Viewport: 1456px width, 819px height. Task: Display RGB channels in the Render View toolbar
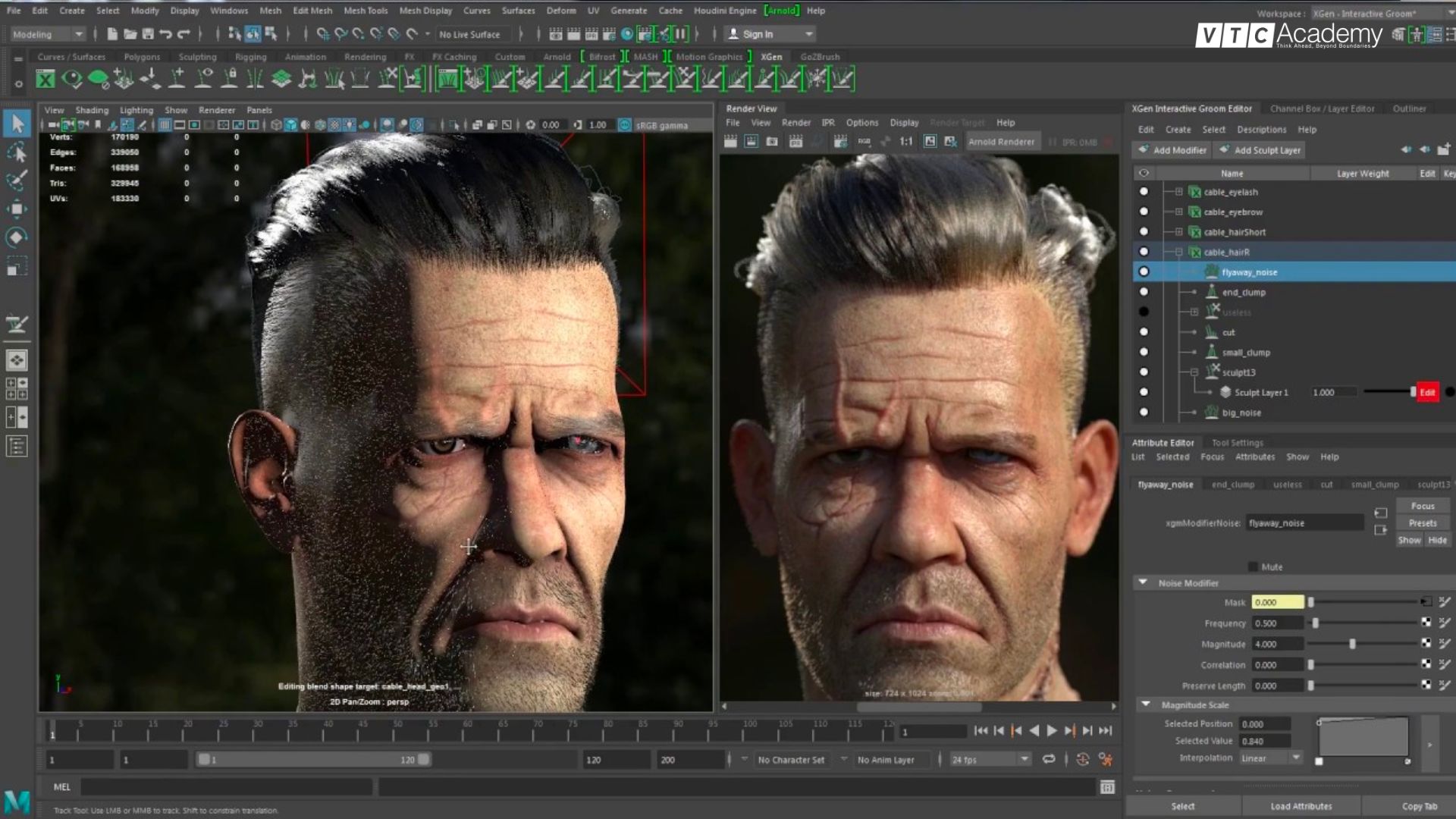tap(864, 141)
